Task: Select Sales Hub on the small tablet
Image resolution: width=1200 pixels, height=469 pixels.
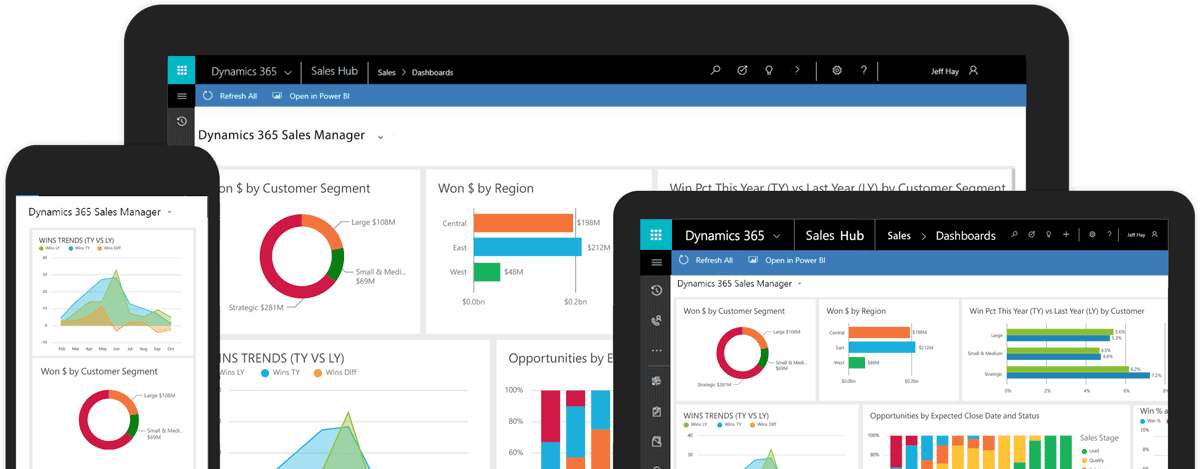Action: coord(834,236)
